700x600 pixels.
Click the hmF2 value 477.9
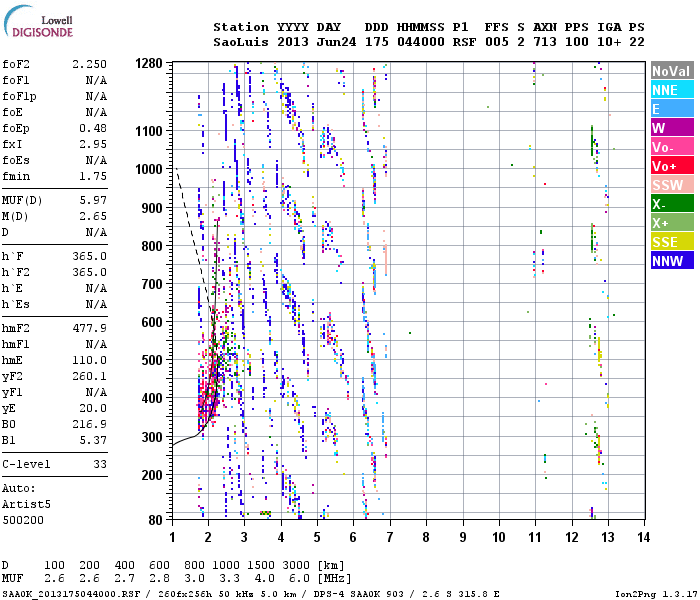[89, 328]
